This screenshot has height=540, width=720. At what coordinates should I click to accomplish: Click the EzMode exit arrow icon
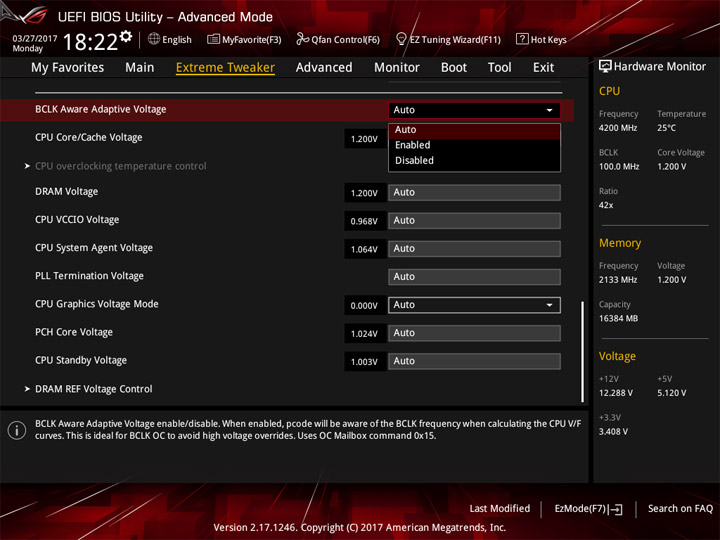point(616,509)
